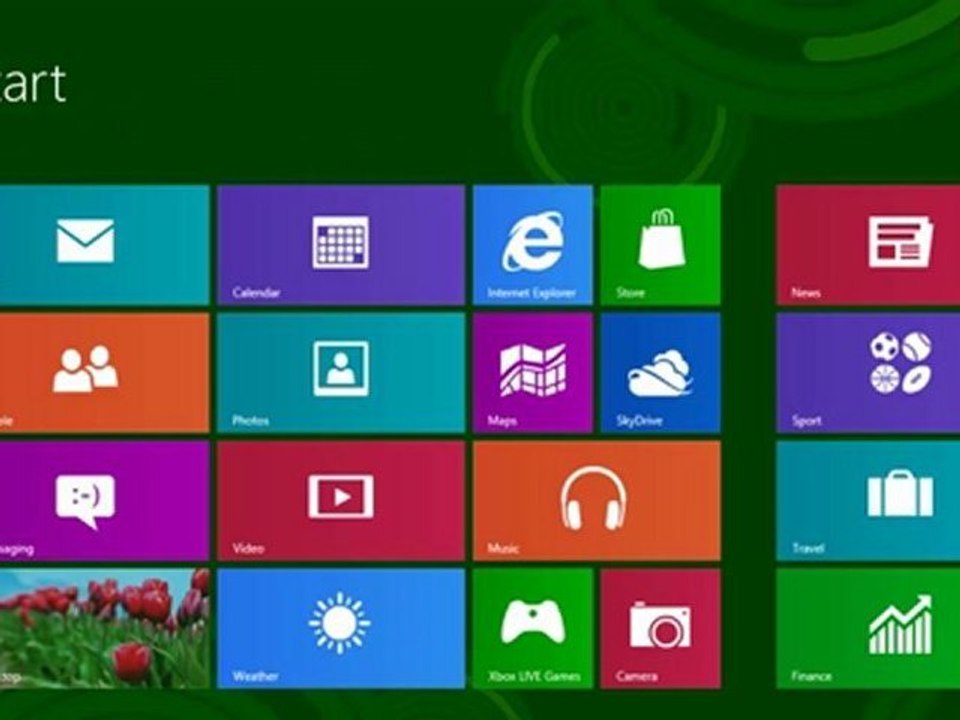Viewport: 960px width, 720px height.
Task: Click the Internet Explorer label text
Action: (531, 293)
